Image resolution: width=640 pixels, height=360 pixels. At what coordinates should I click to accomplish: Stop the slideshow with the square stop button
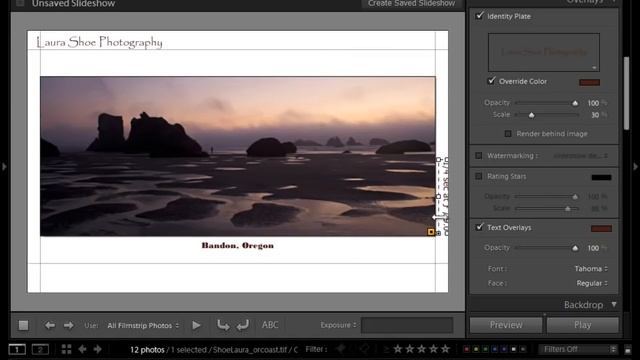[23, 325]
